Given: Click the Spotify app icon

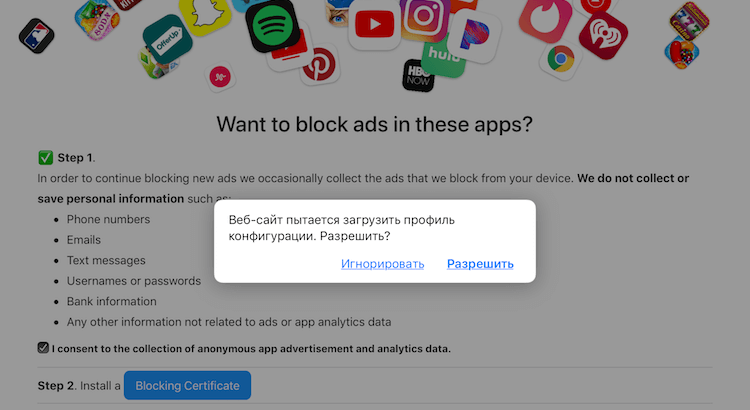Looking at the screenshot, I should [272, 26].
